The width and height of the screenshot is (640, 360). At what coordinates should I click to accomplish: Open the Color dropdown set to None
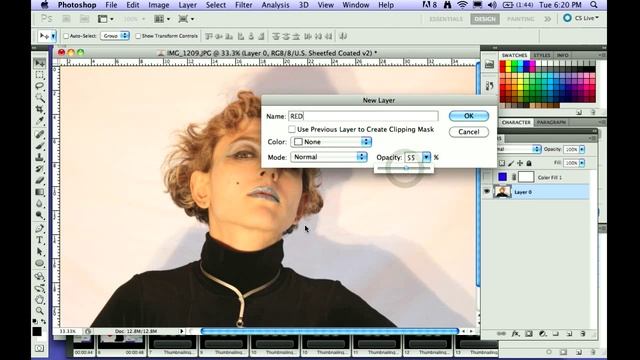click(331, 142)
